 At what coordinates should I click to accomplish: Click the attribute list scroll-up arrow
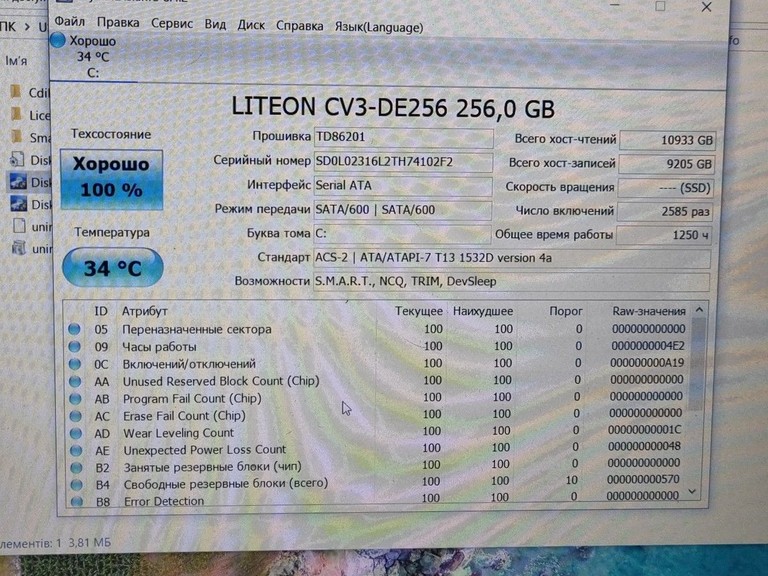point(699,310)
